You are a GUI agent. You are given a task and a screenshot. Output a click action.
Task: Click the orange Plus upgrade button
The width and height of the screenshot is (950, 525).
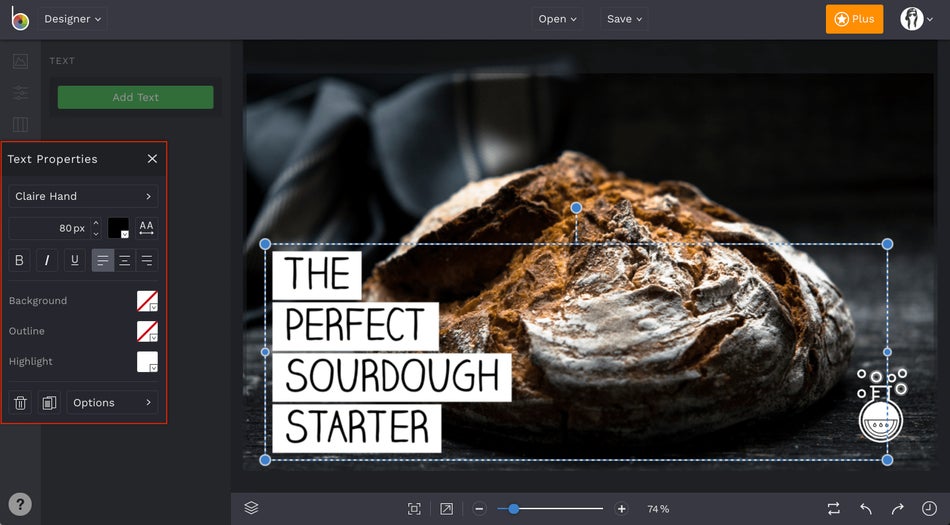[854, 19]
